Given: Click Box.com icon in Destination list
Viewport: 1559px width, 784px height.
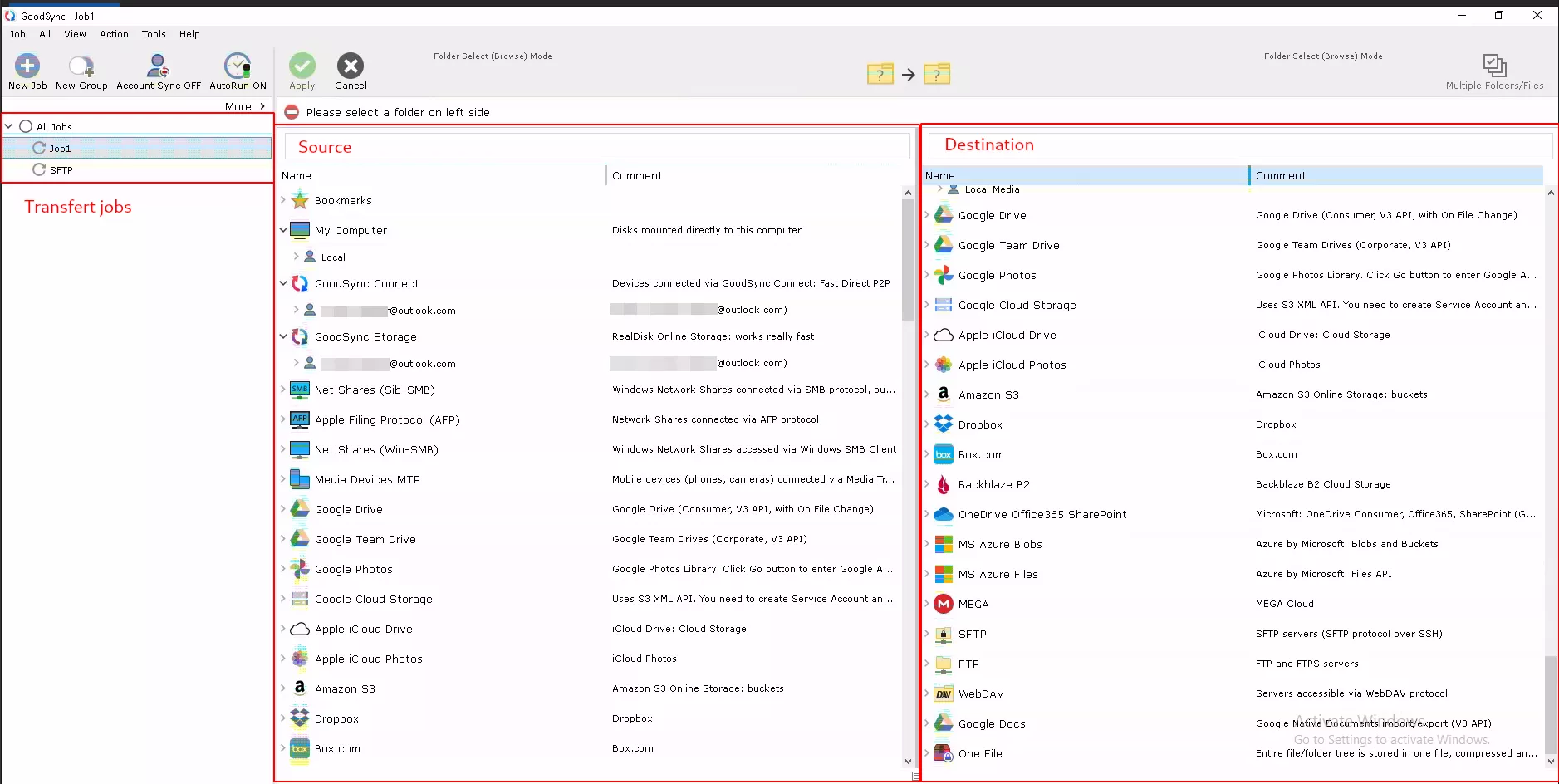Looking at the screenshot, I should [944, 454].
